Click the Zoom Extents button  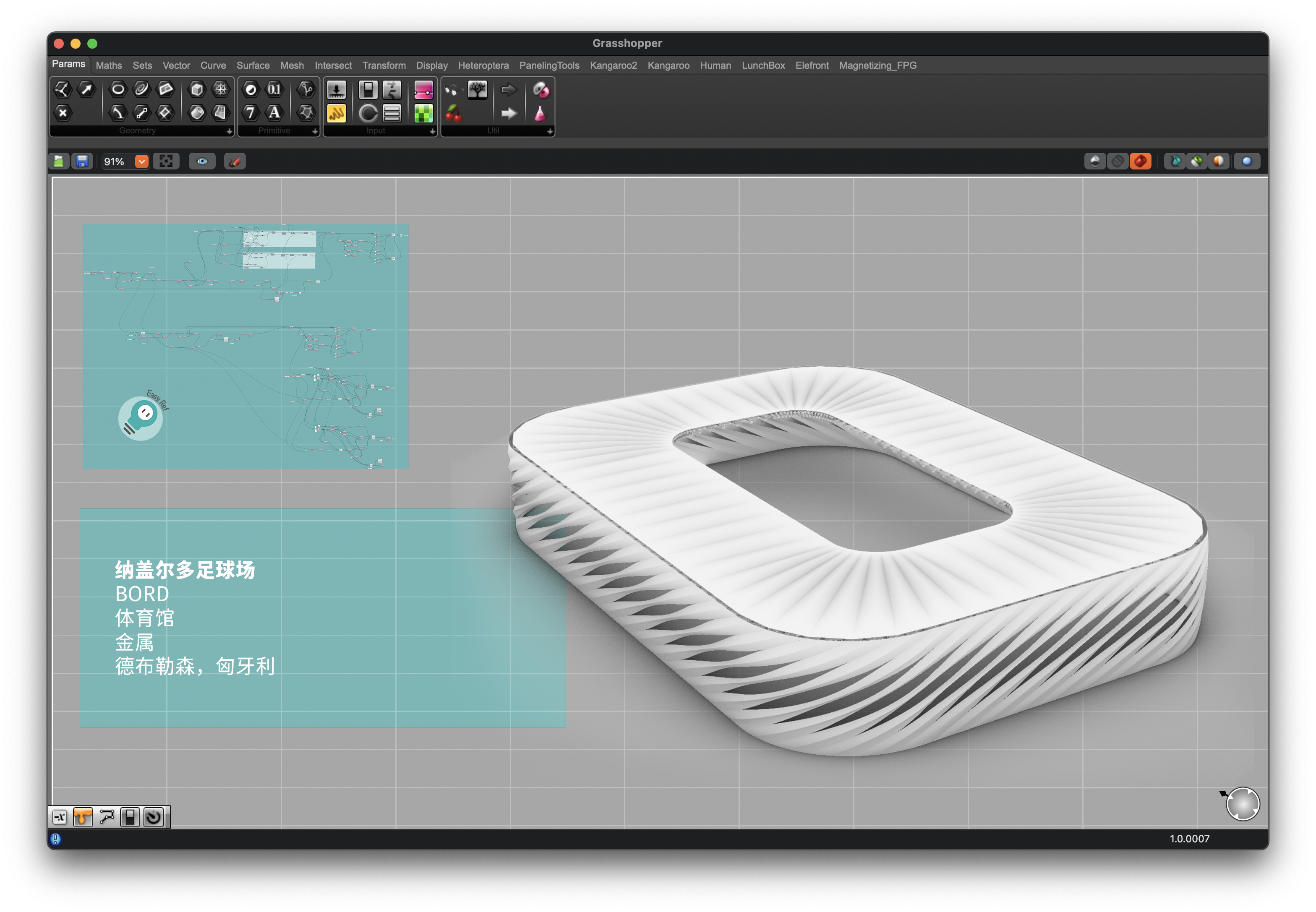coord(166,162)
